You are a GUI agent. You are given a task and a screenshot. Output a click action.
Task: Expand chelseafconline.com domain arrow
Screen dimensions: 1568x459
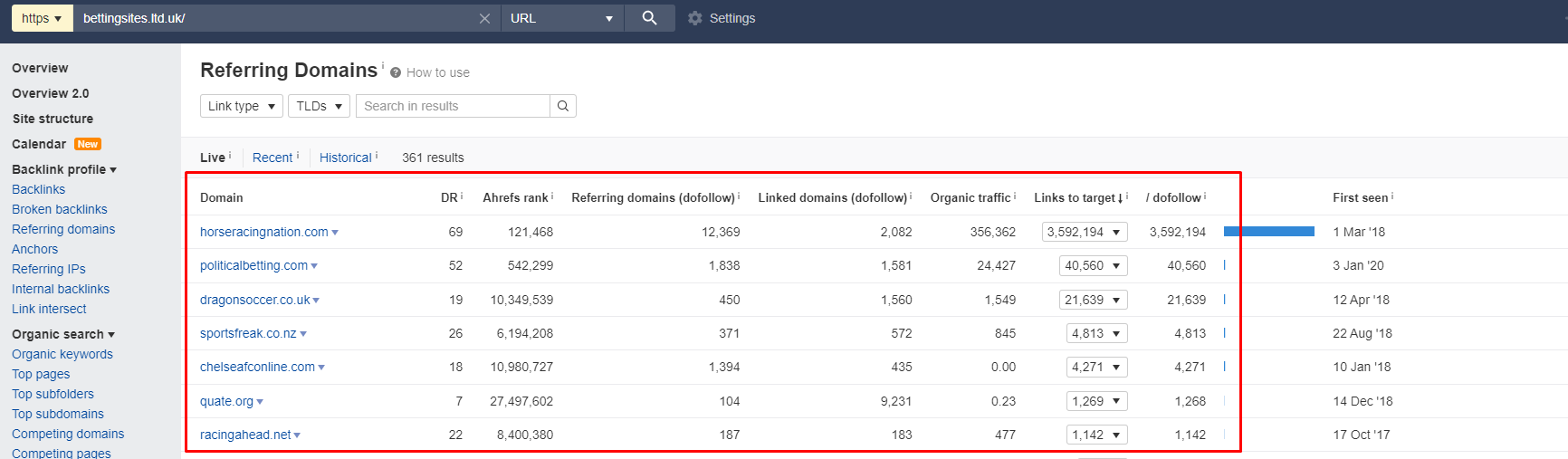click(321, 368)
